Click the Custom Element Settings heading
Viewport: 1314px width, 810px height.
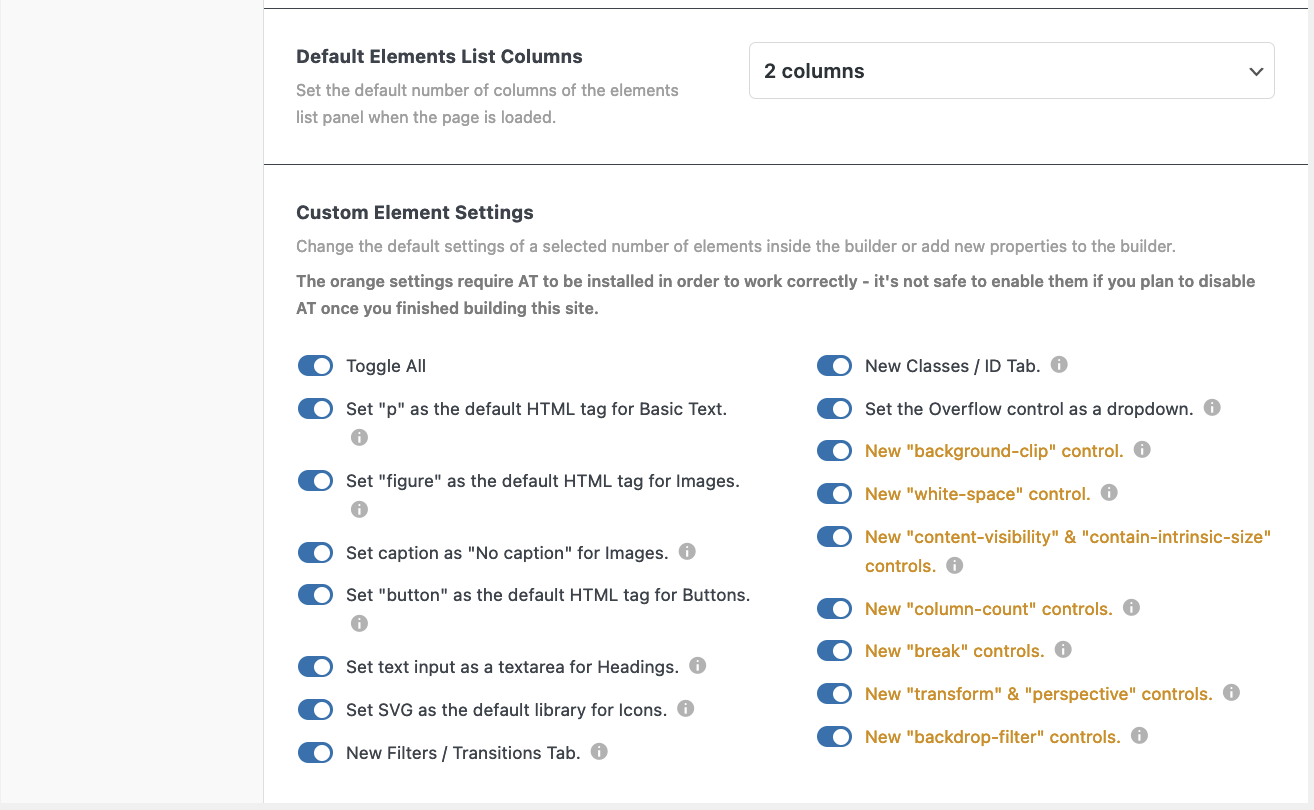[415, 212]
